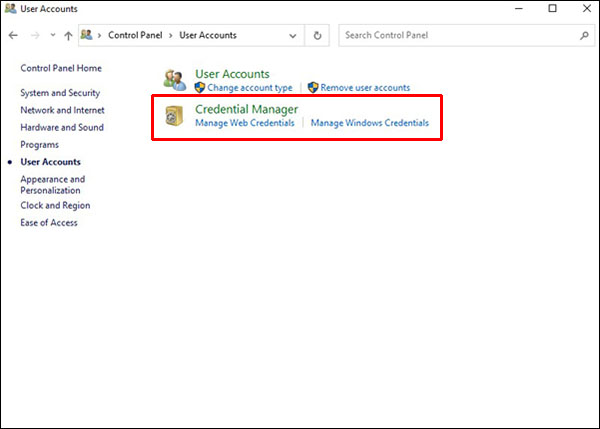Open the recent locations dropdown arrow
This screenshot has height=429, width=600.
(x=53, y=35)
